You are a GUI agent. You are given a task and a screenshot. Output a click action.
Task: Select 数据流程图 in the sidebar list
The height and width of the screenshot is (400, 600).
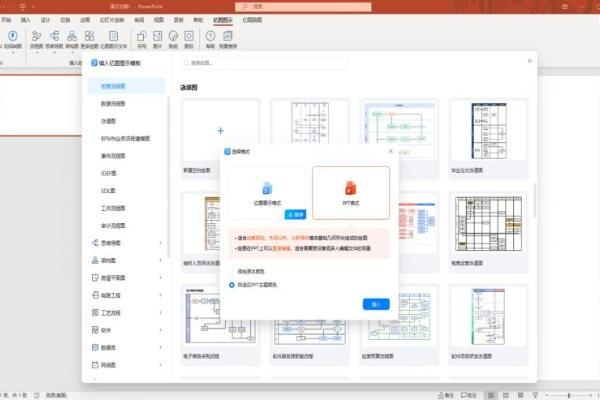pos(113,103)
